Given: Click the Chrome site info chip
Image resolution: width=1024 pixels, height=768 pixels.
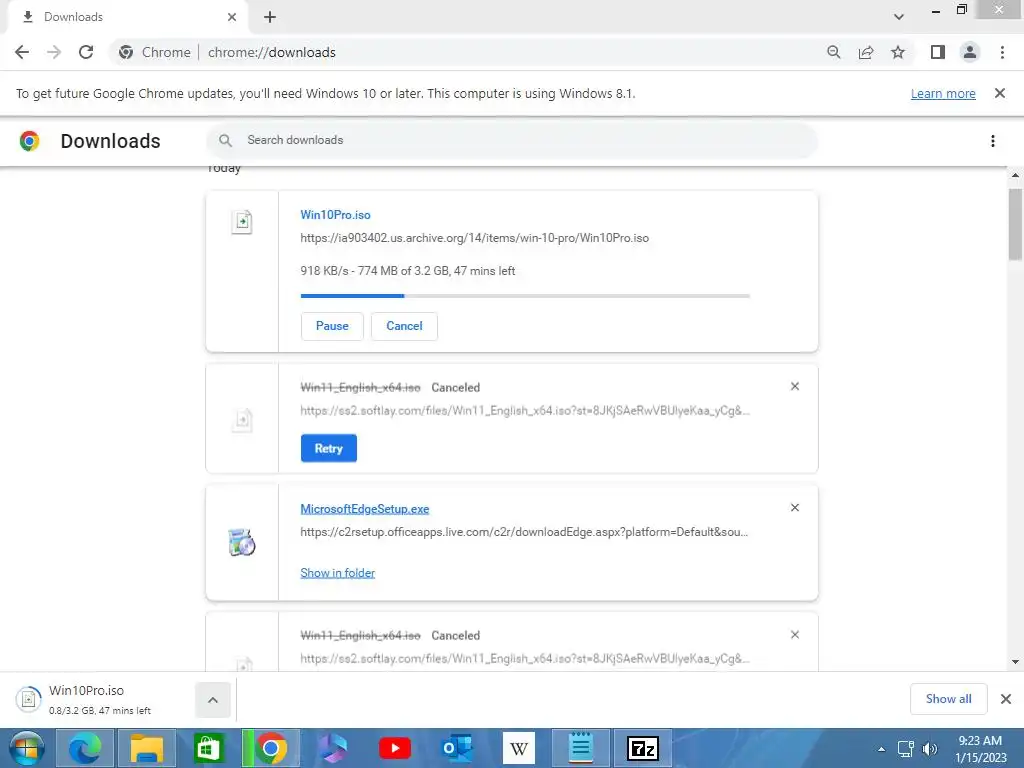Looking at the screenshot, I should coord(155,52).
